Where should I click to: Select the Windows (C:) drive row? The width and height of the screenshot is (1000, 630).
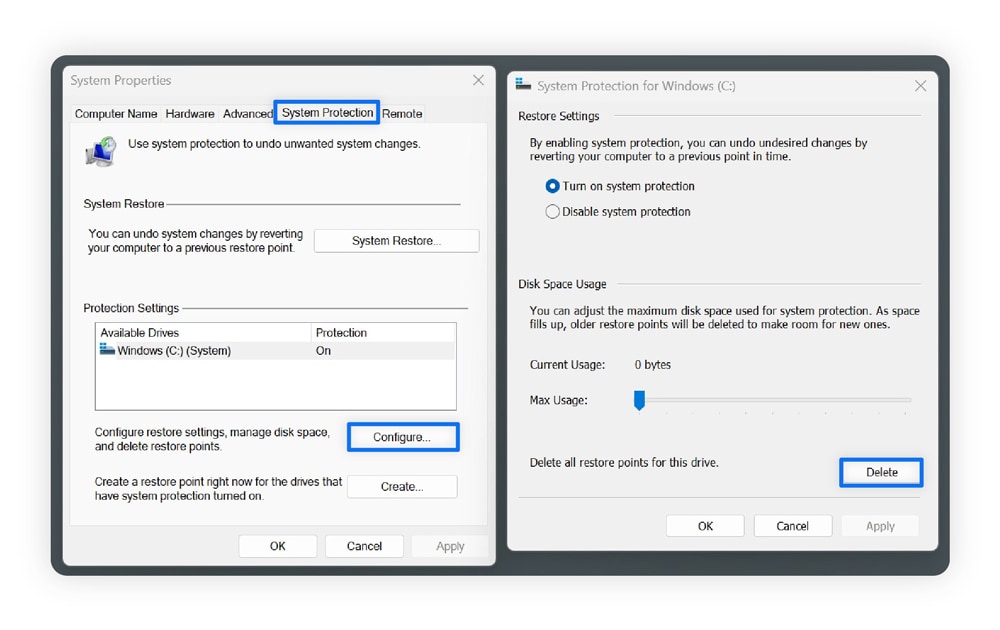tap(200, 350)
